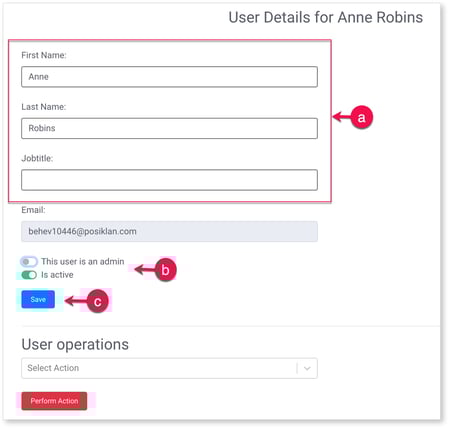The width and height of the screenshot is (449, 428).
Task: Click the Last Name field containing Robins
Action: click(x=169, y=128)
